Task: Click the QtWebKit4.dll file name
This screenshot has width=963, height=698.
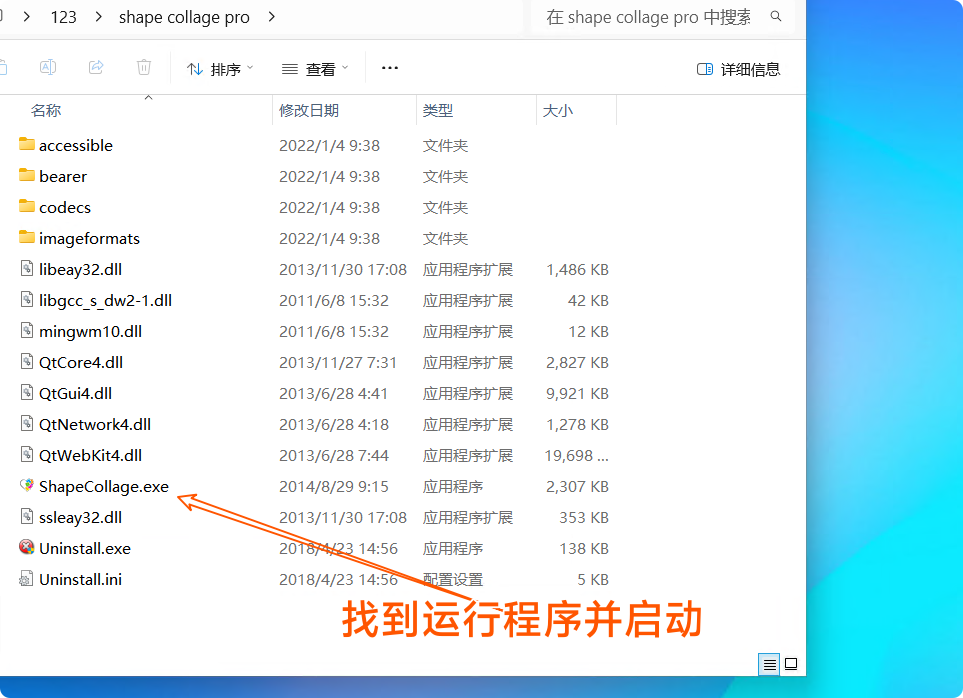Action: tap(90, 456)
